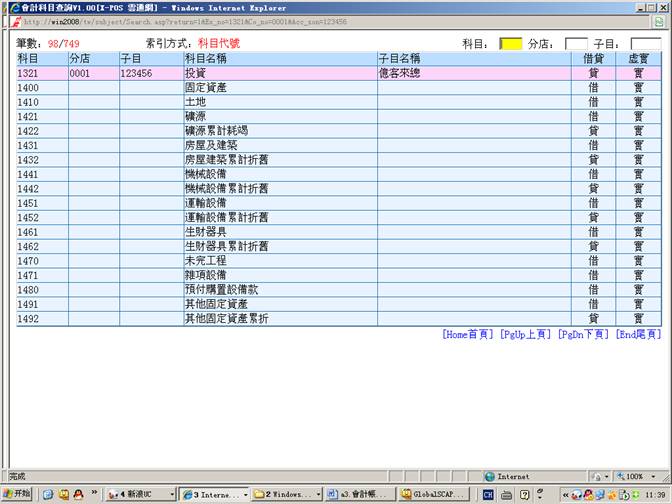Click the 分店 input field

tap(576, 44)
